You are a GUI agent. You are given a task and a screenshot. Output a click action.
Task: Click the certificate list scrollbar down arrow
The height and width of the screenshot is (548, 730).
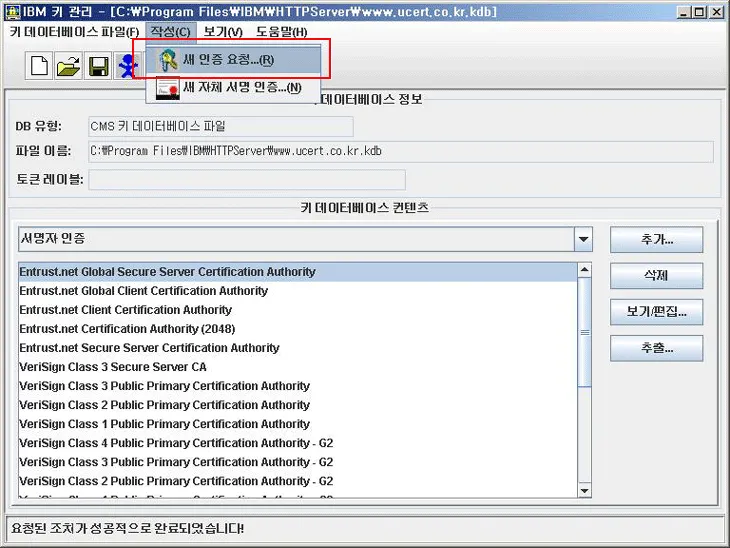584,491
